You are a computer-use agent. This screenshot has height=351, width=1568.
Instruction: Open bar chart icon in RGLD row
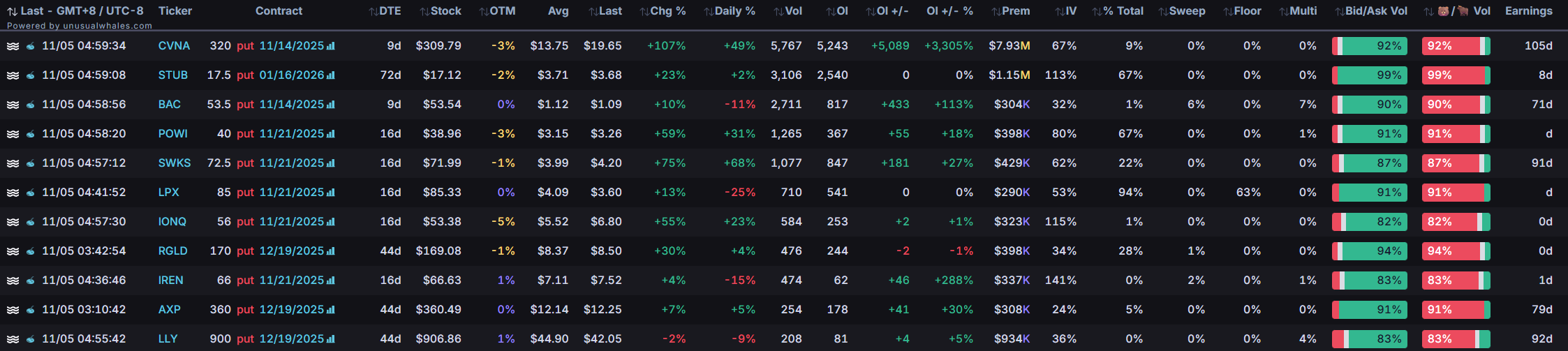pos(331,251)
